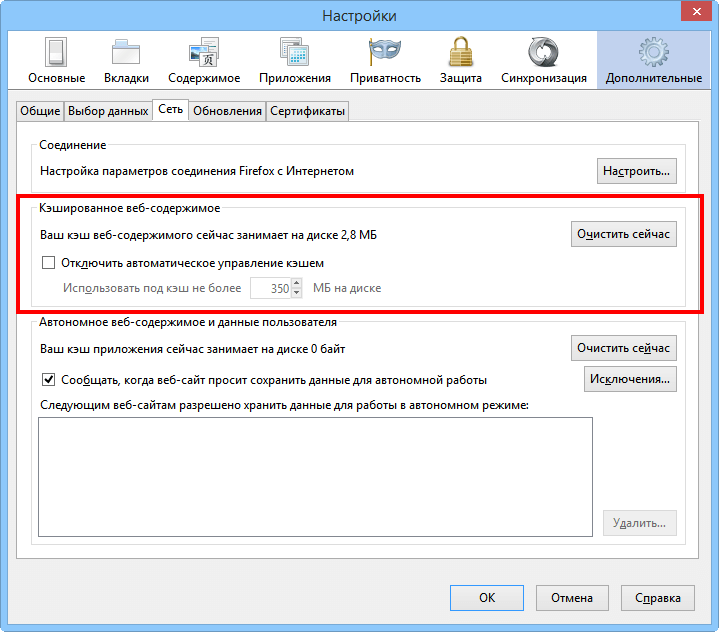Open help with Справка button
Screen dimensions: 719x632
tap(658, 598)
